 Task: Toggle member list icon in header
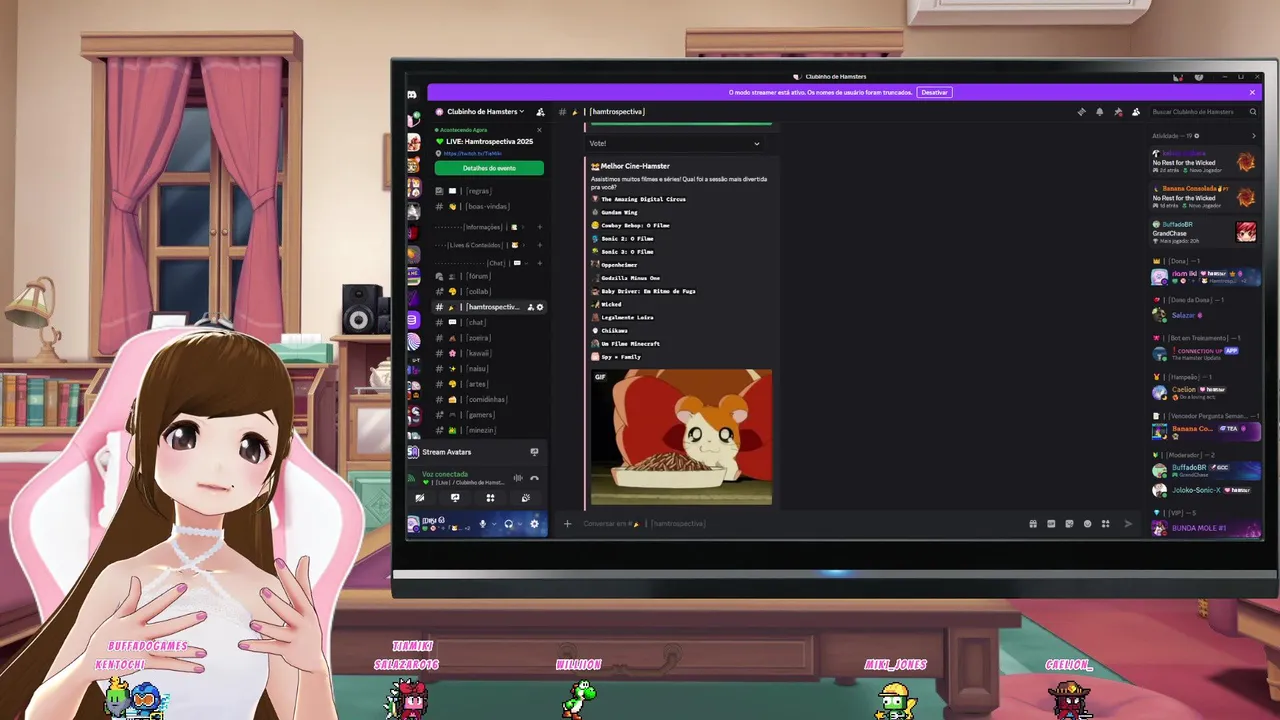pos(1136,112)
